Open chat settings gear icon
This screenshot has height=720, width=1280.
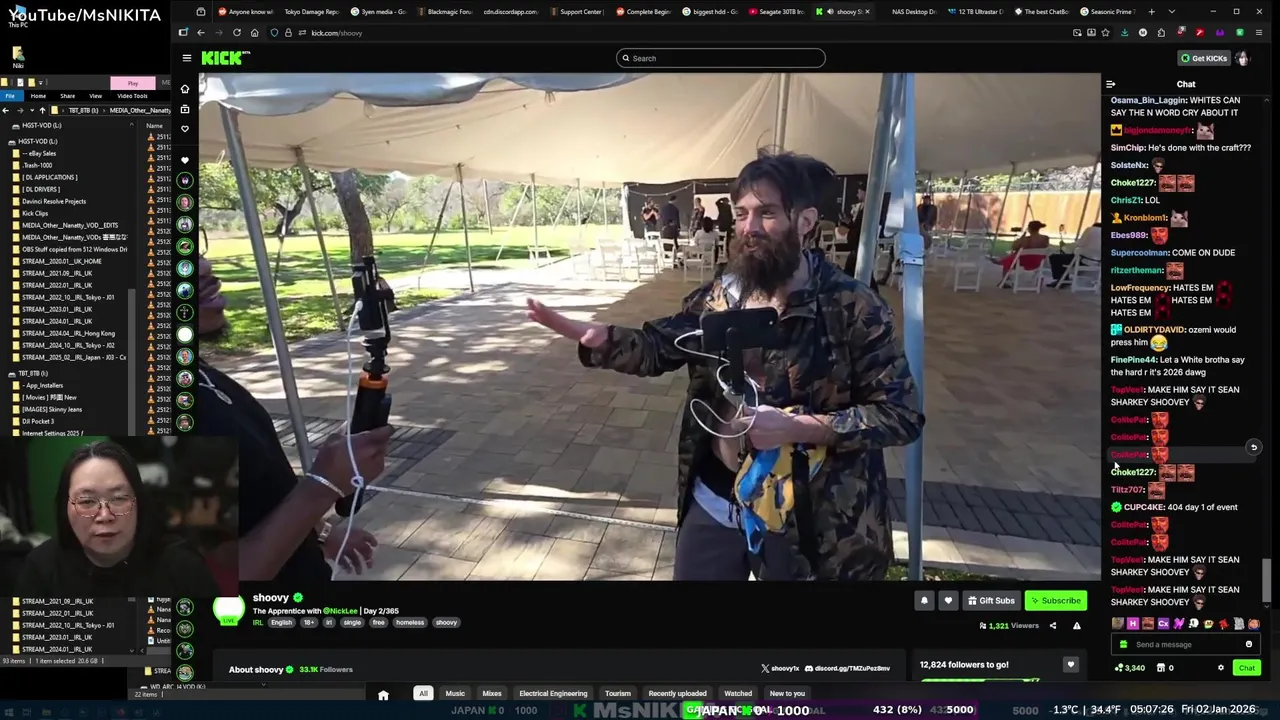[x=1220, y=668]
